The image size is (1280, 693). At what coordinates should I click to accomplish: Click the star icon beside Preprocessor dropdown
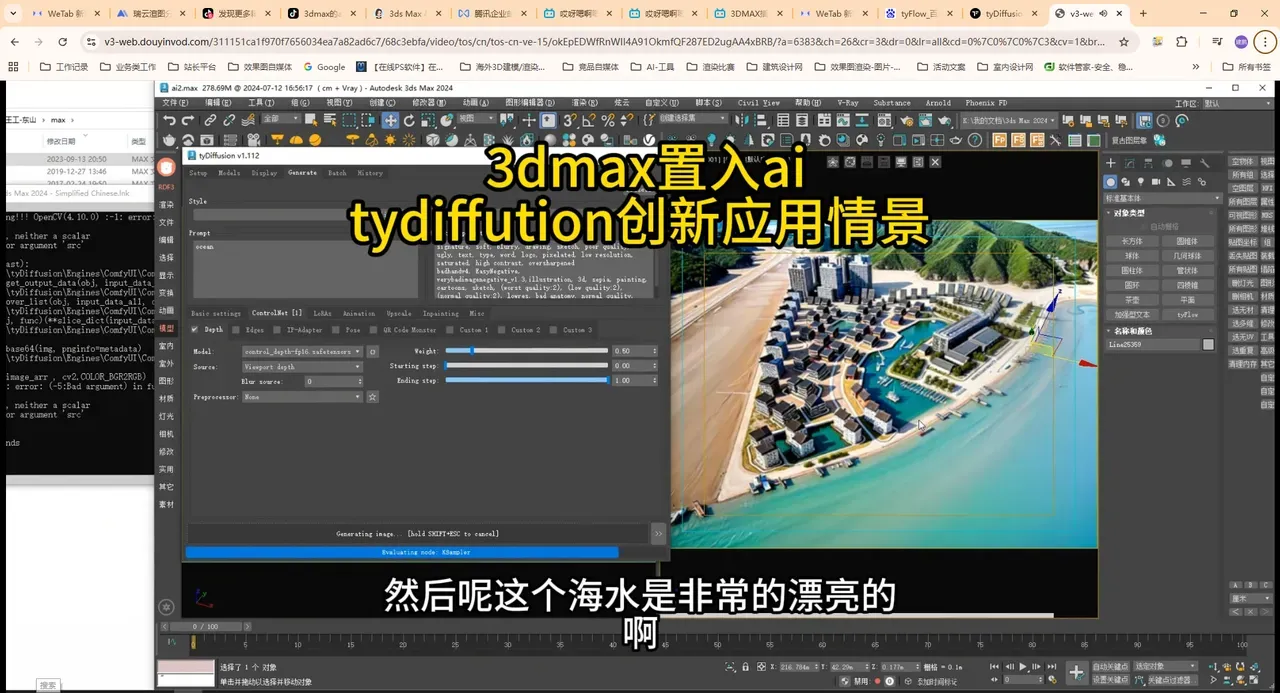click(372, 397)
